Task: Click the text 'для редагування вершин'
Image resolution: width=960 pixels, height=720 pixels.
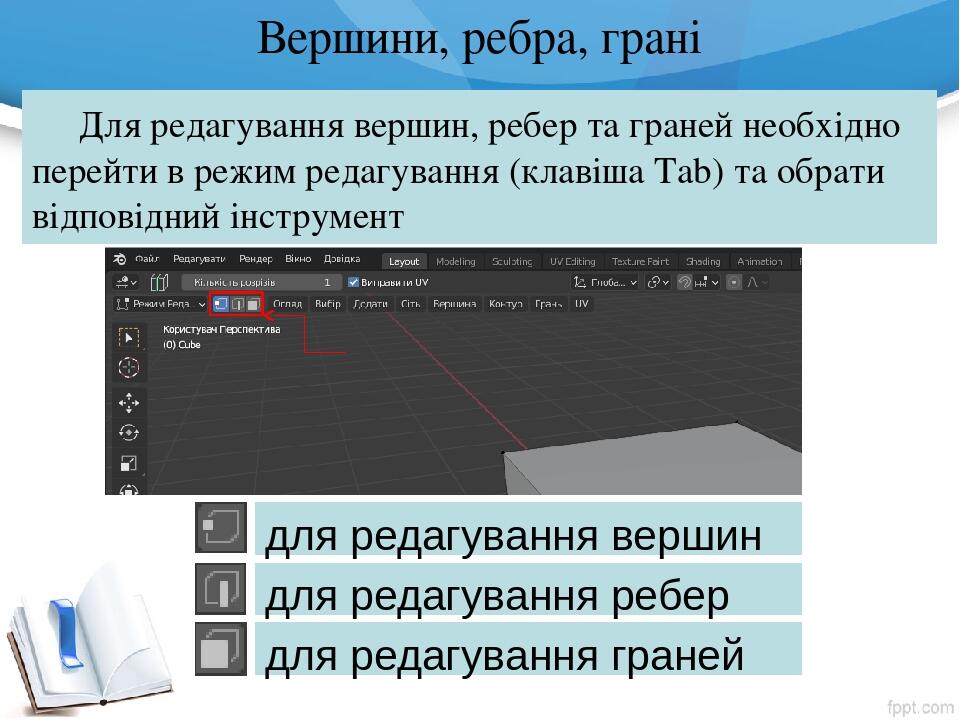Action: pos(513,536)
